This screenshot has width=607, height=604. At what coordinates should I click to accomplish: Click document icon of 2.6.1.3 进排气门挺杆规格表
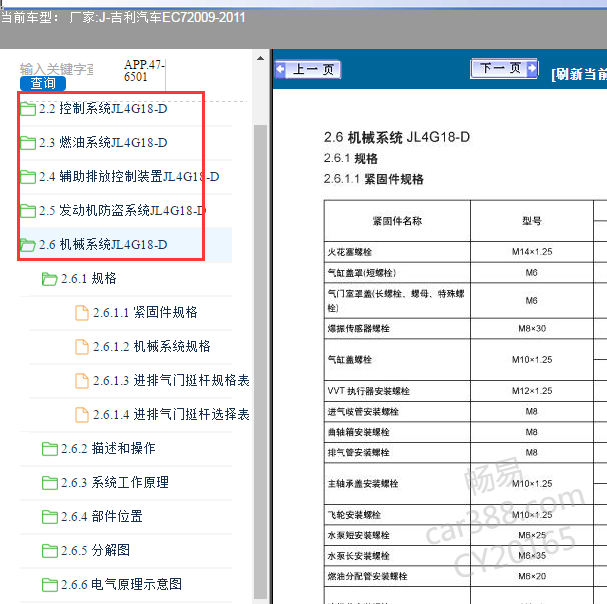pyautogui.click(x=82, y=381)
